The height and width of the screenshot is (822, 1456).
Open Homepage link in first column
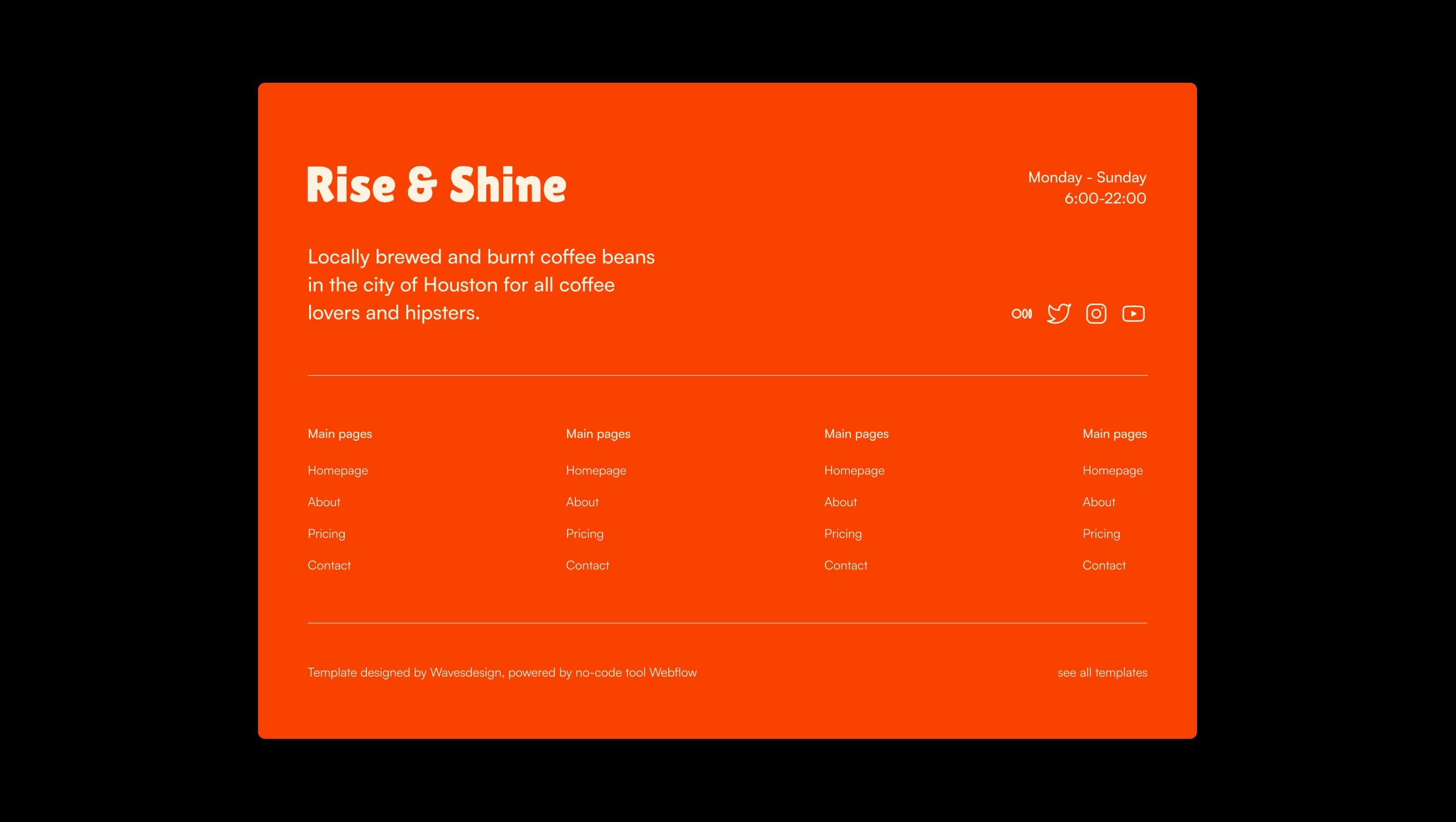click(x=338, y=471)
